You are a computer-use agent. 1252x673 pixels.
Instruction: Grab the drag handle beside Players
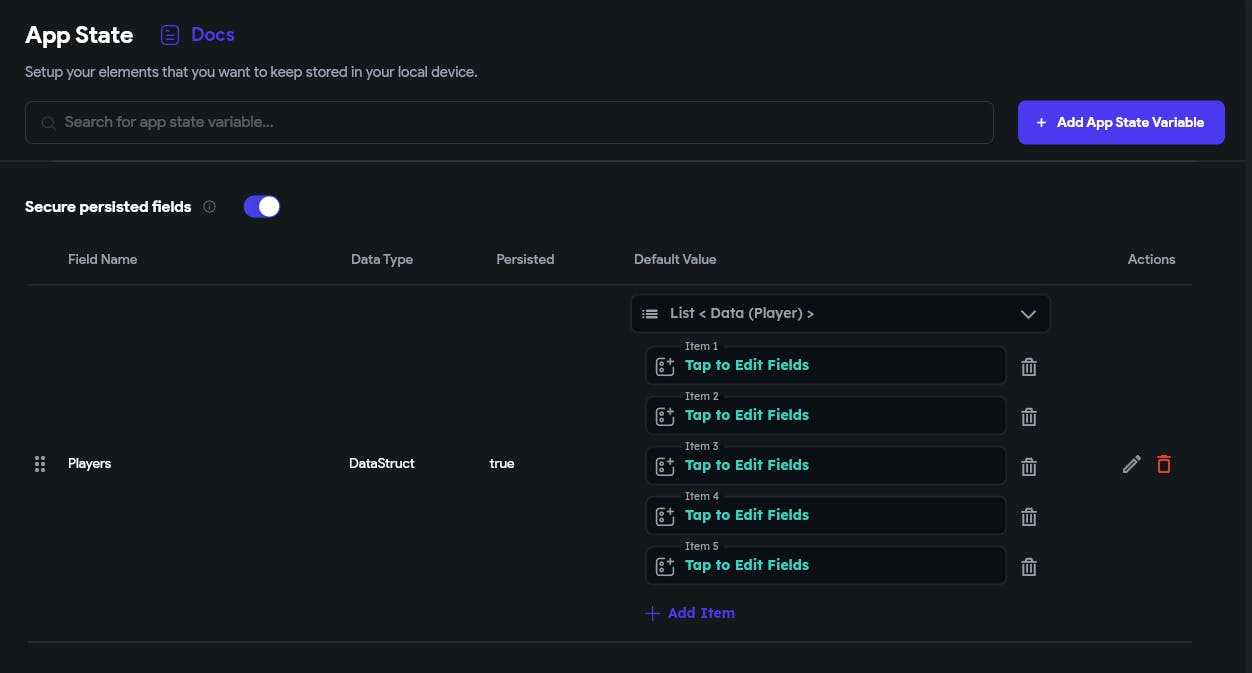point(40,464)
